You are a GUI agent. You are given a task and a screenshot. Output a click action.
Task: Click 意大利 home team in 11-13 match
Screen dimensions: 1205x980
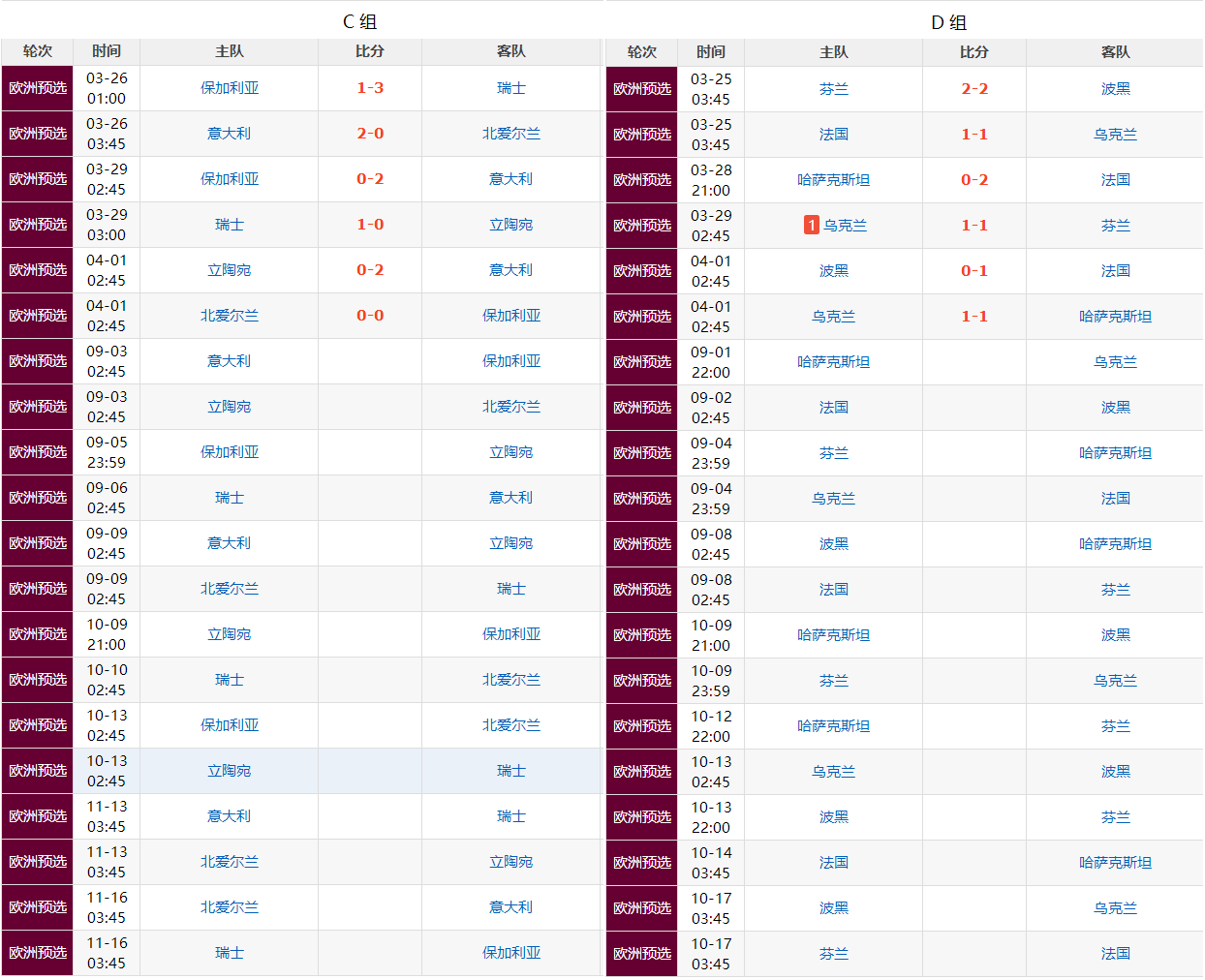point(230,816)
